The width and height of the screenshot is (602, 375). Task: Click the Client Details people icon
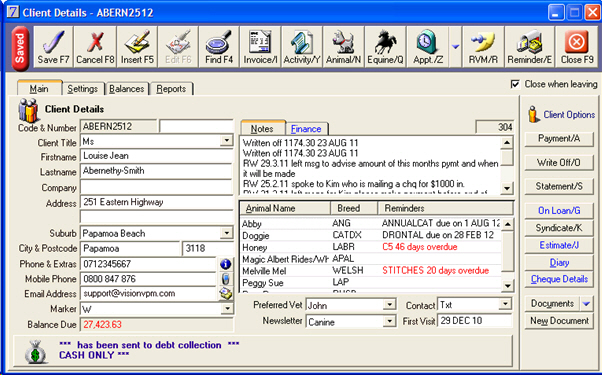tap(29, 111)
